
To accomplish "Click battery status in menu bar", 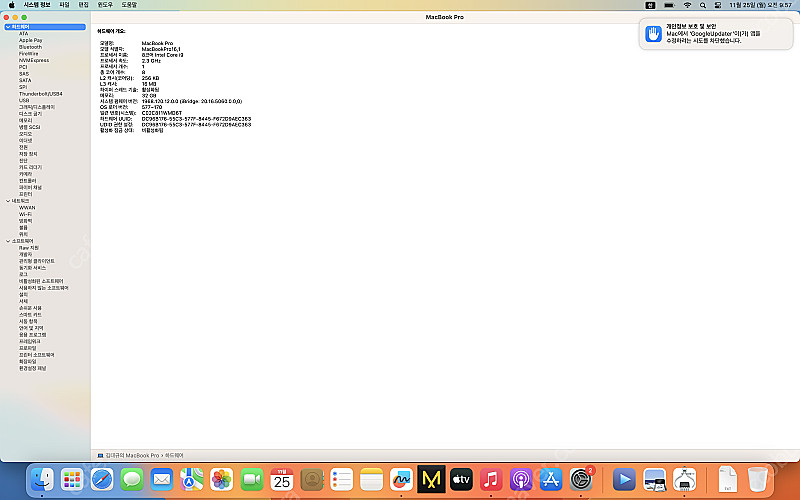I will pyautogui.click(x=669, y=5).
